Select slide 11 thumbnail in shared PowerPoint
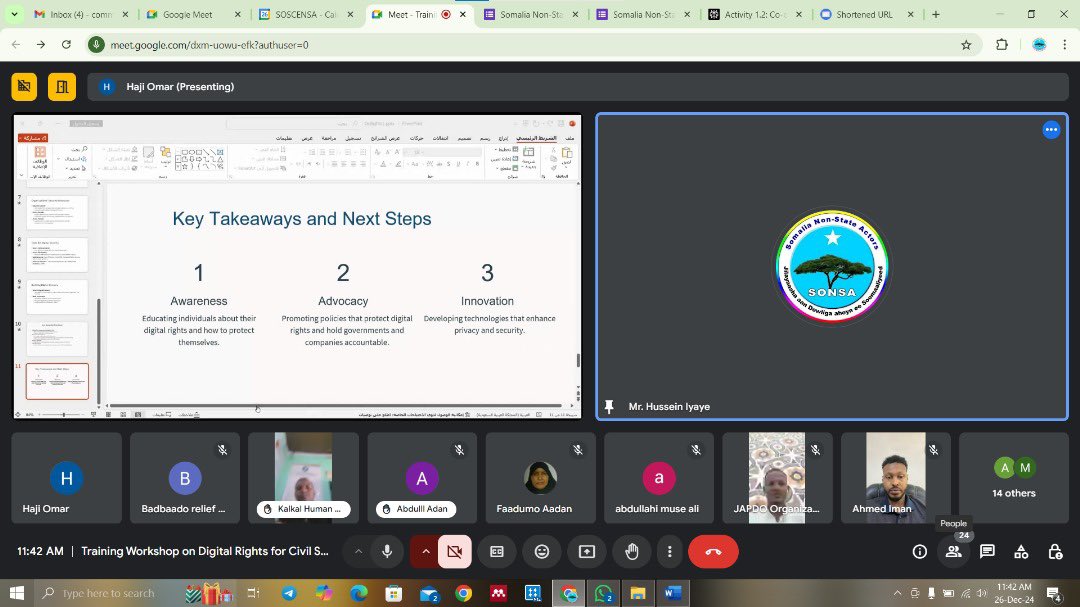1080x607 pixels. pyautogui.click(x=57, y=382)
